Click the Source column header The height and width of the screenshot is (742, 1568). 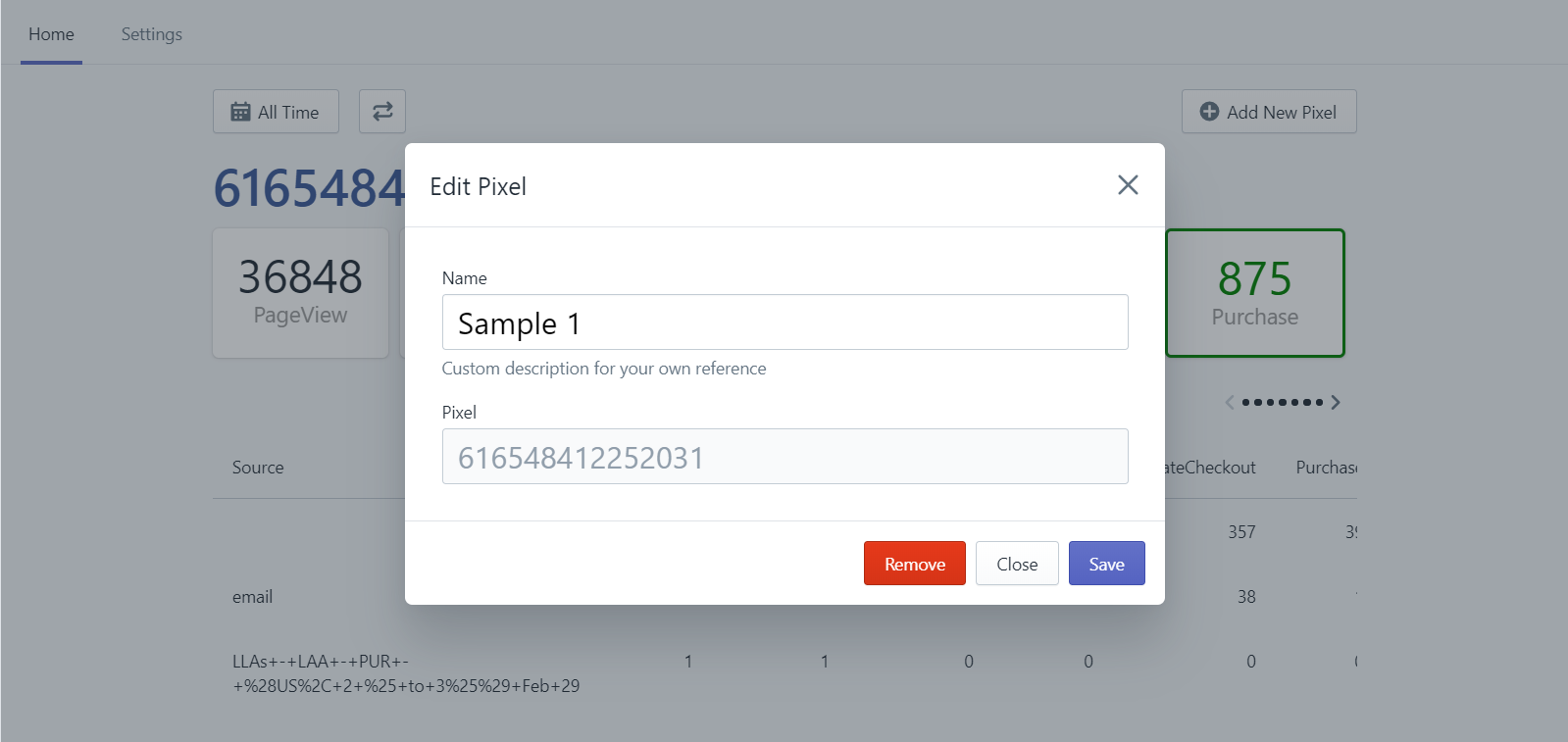(258, 468)
